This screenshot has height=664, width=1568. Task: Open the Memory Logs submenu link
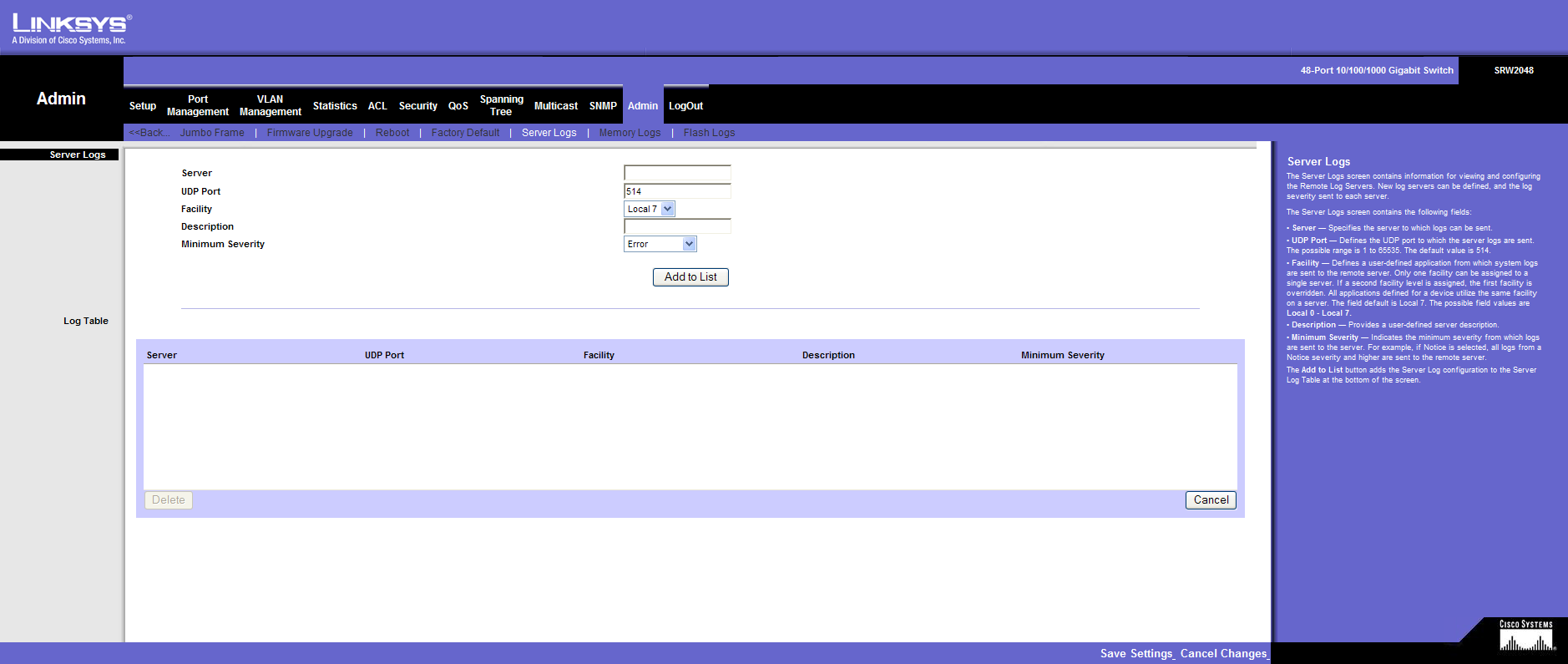point(630,133)
